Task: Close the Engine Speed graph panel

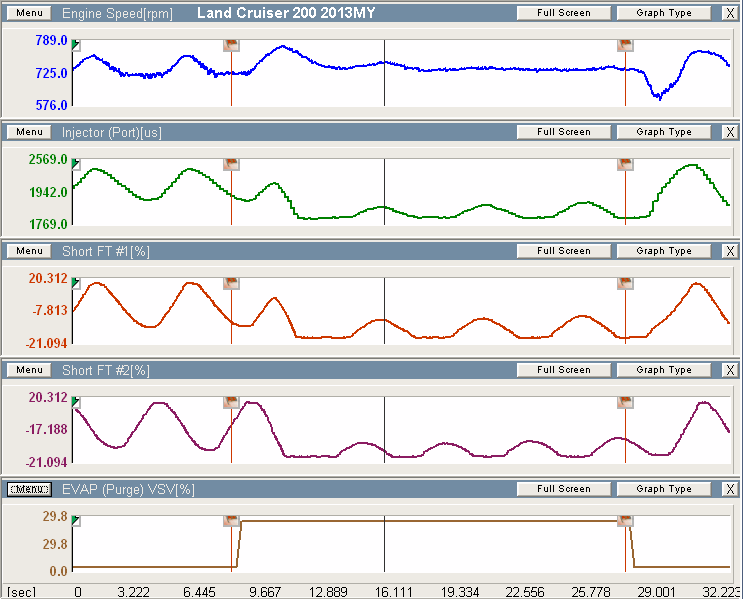Action: point(729,13)
